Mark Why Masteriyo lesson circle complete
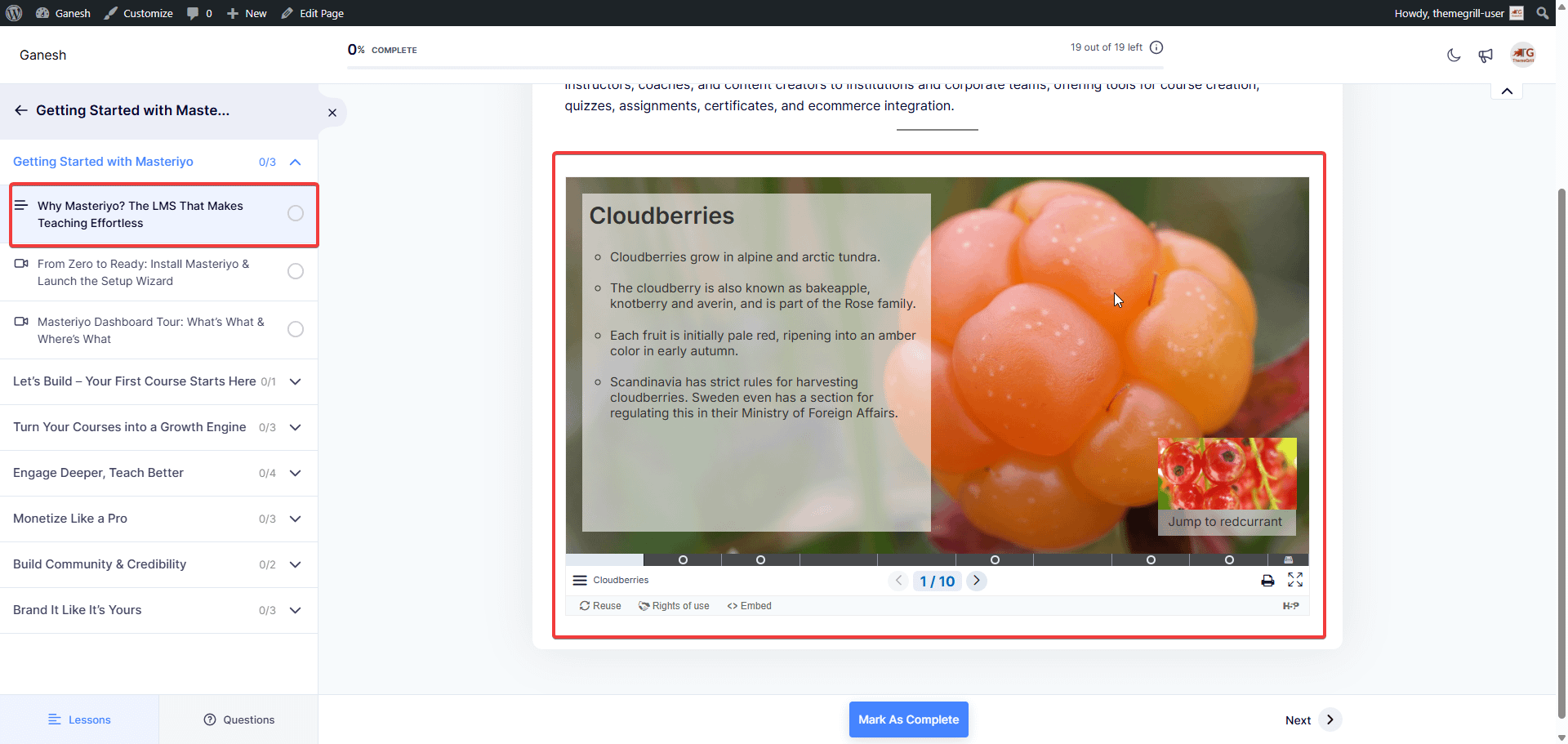 tap(296, 213)
